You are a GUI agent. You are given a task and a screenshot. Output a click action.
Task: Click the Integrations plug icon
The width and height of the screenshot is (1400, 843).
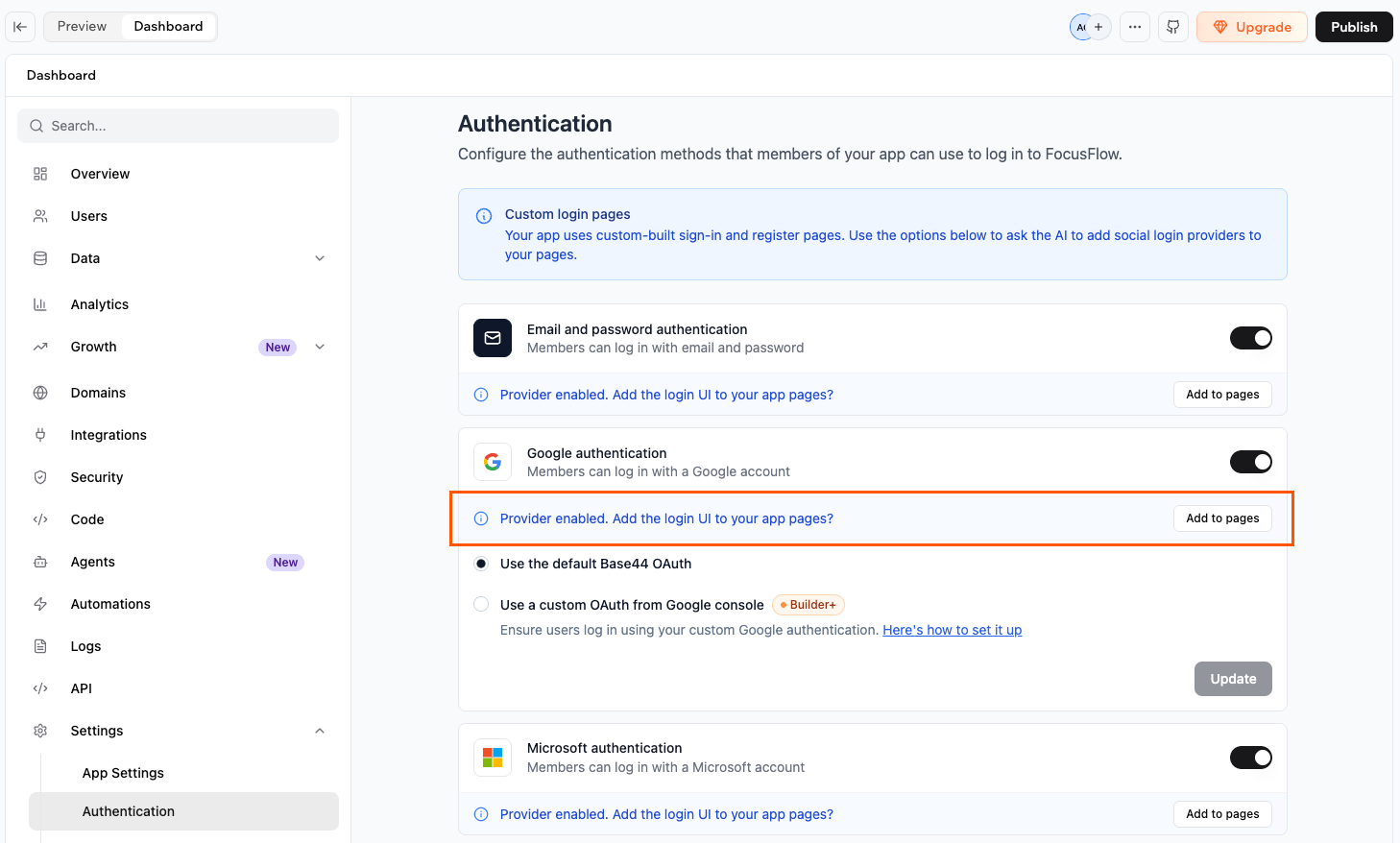tap(40, 435)
